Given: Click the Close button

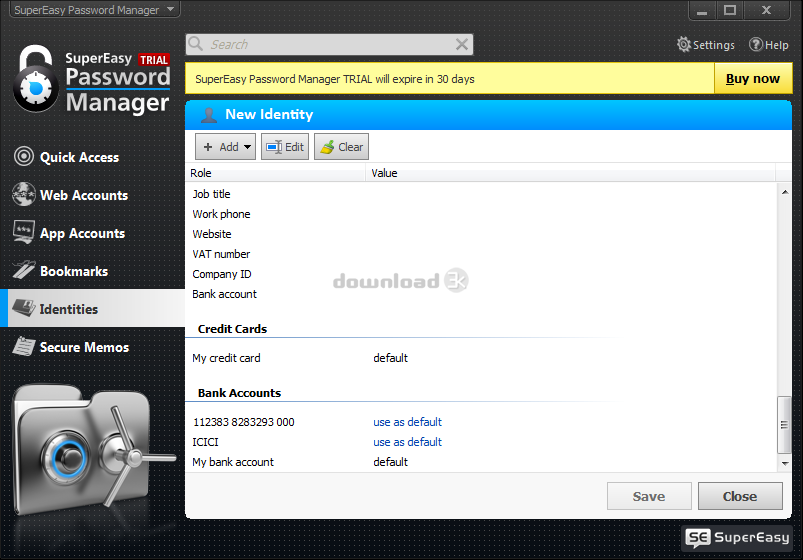Looking at the screenshot, I should (x=740, y=496).
